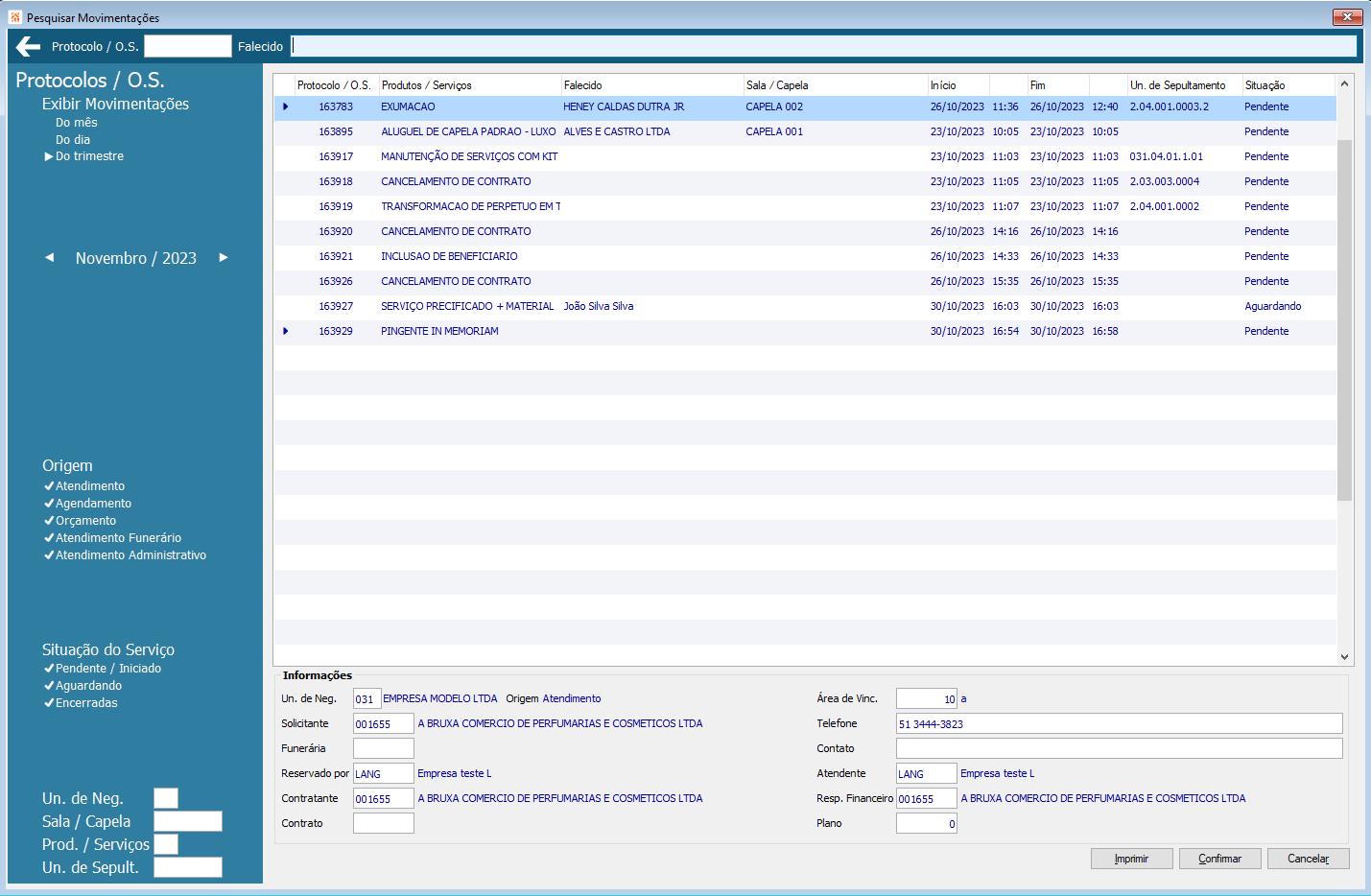Show movements Do trimestre
This screenshot has width=1371, height=896.
click(89, 156)
